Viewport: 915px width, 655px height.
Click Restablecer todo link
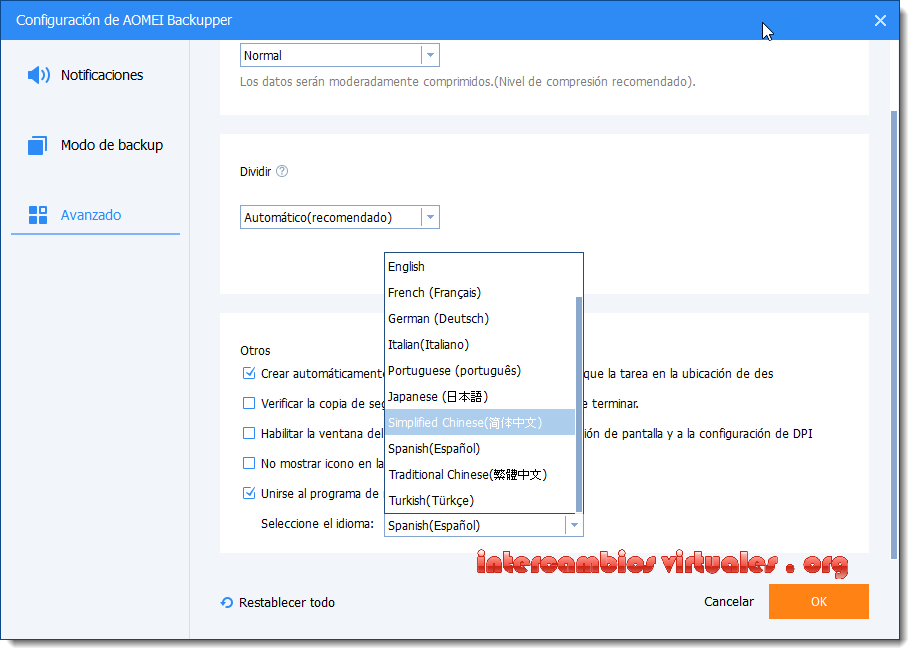pos(287,602)
